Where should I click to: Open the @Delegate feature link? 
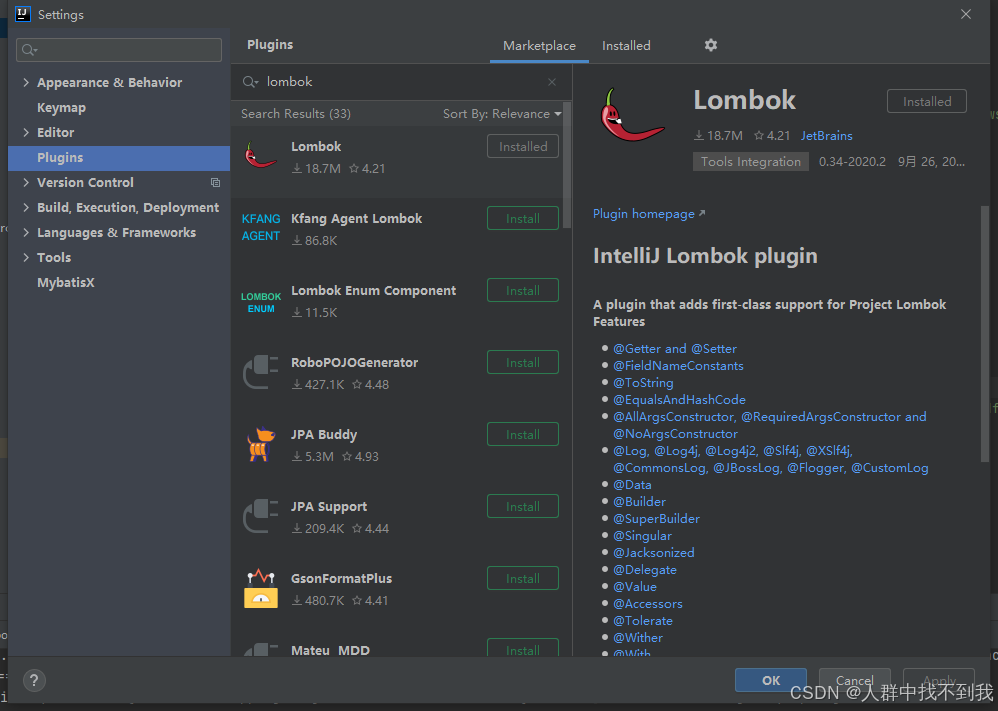(x=645, y=570)
